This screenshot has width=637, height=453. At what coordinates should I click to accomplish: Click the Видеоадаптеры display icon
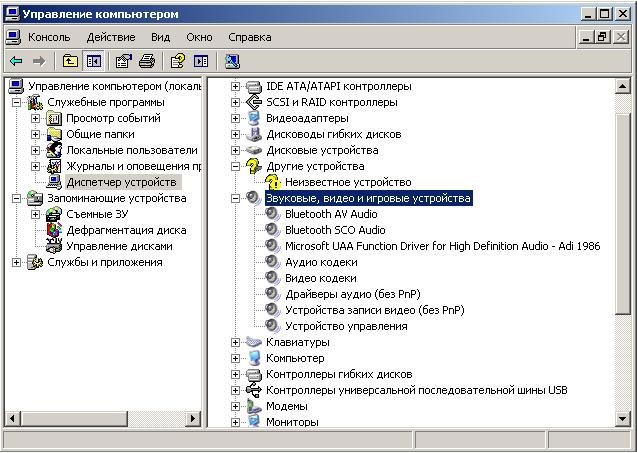coord(254,118)
